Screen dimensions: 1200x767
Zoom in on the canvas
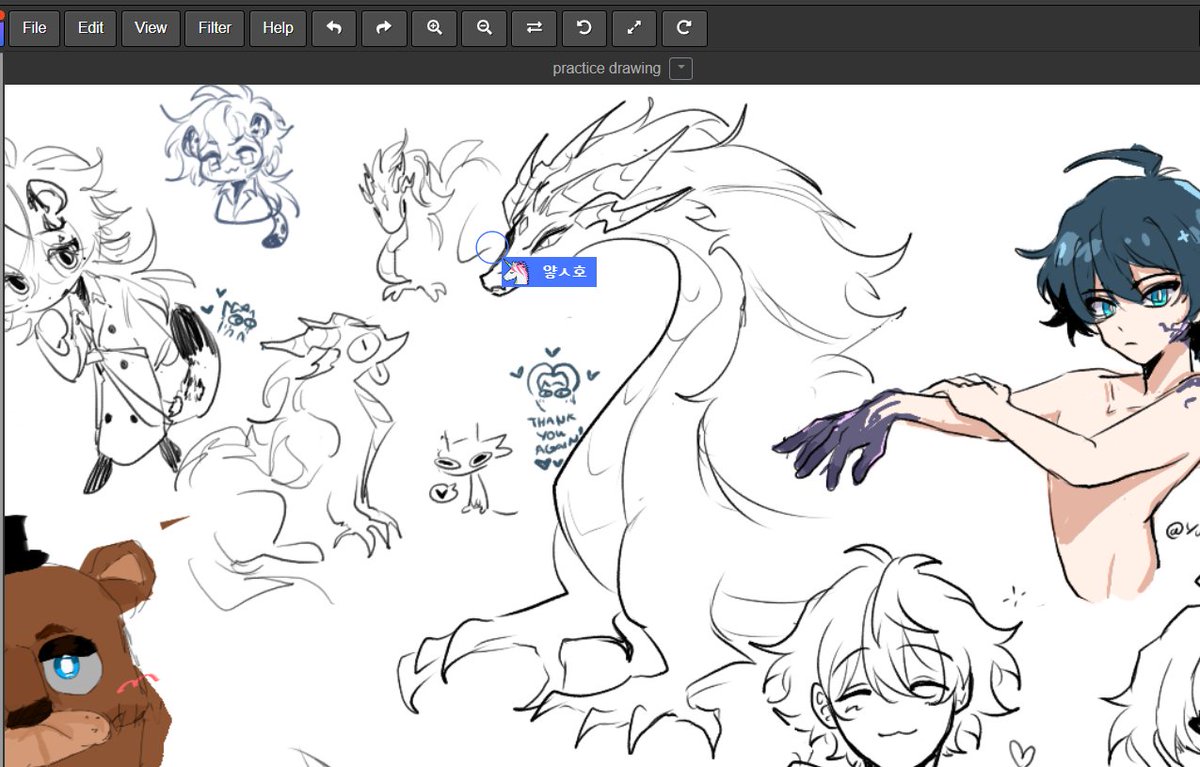[x=434, y=28]
